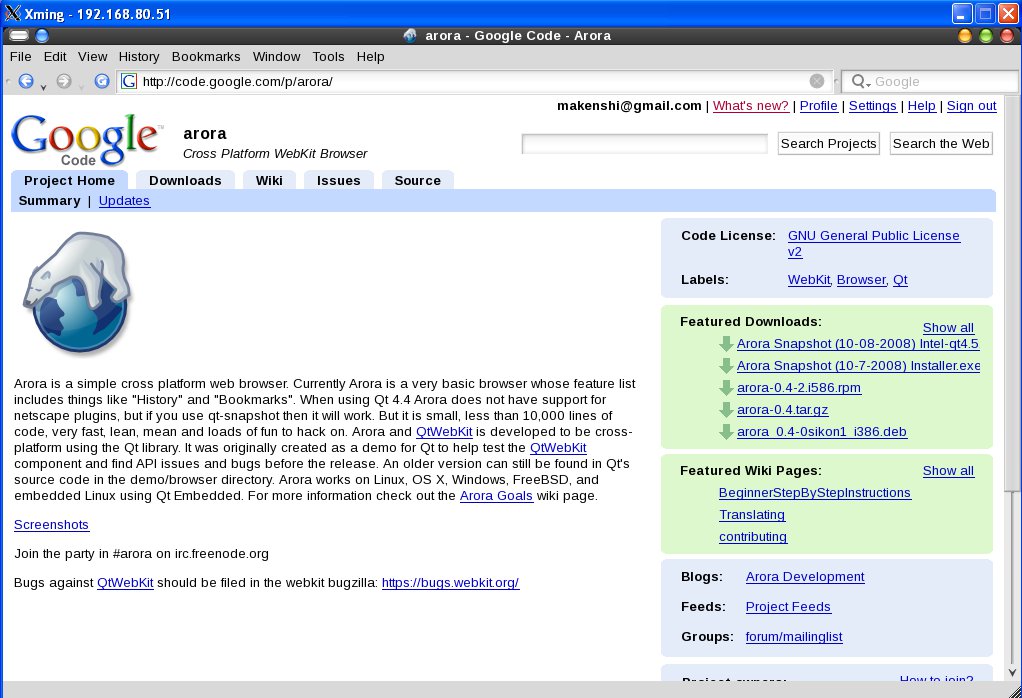This screenshot has height=698, width=1022.
Task: Click the orange round button in Arora title bar
Action: 965,35
